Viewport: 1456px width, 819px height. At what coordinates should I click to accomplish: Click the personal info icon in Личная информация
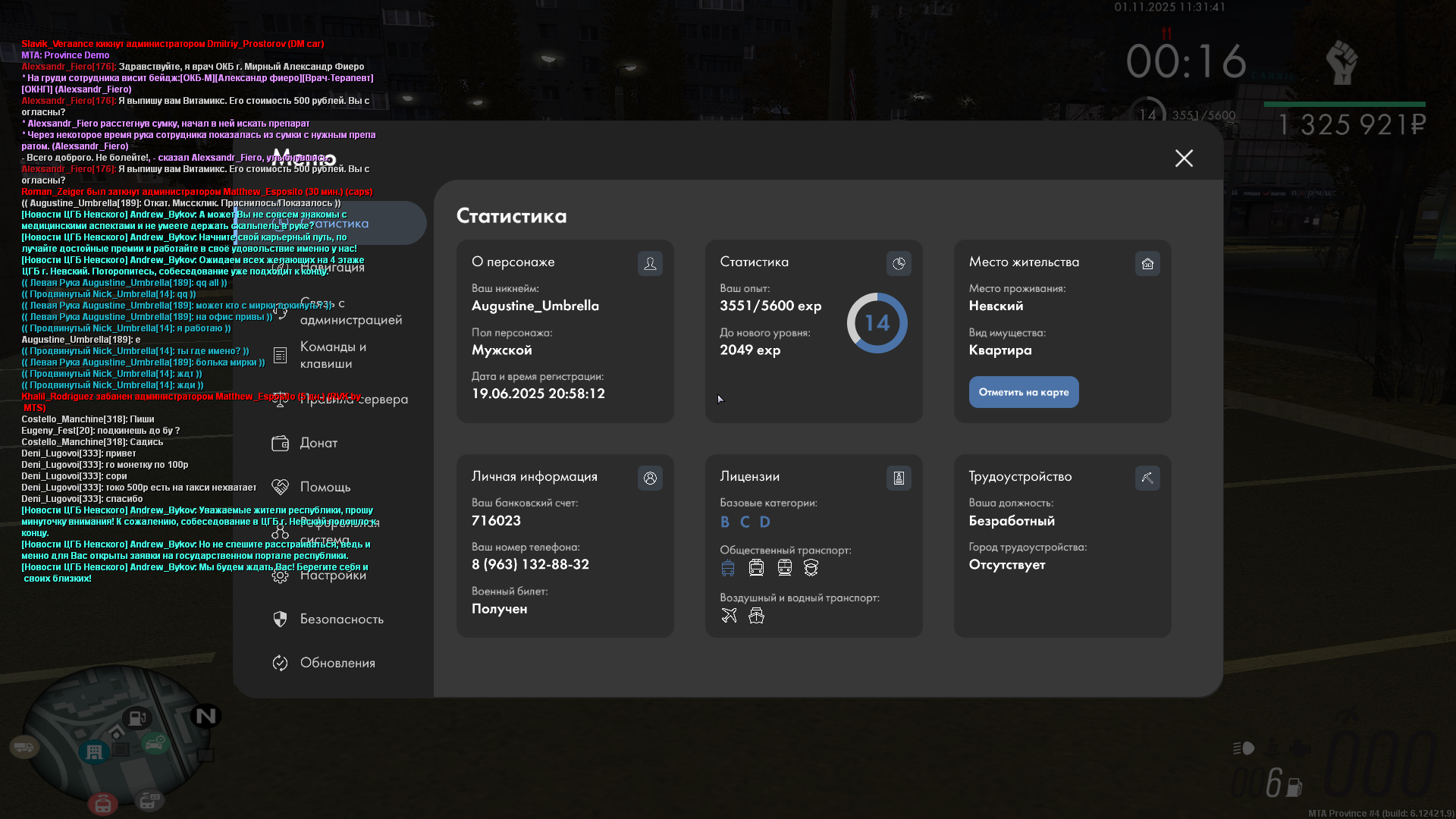650,478
